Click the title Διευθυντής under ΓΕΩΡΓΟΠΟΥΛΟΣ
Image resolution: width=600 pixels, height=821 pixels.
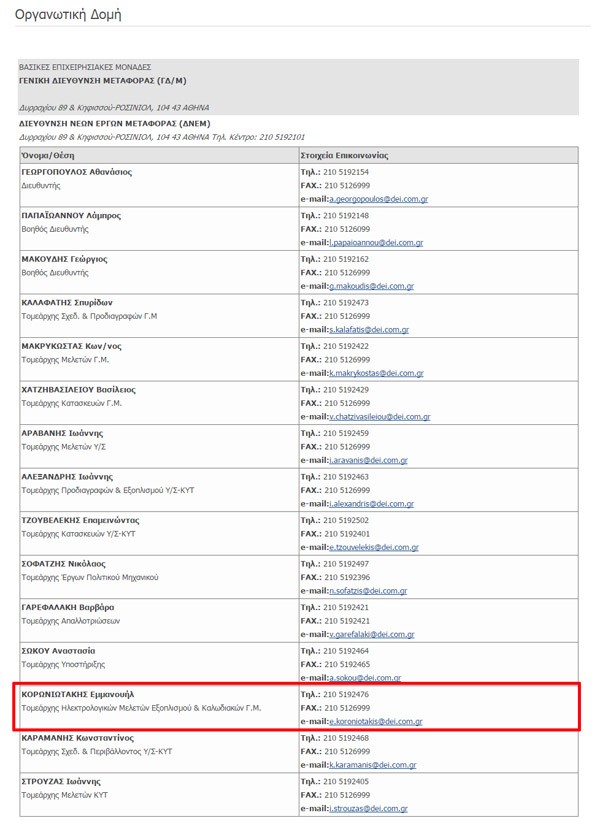41,185
